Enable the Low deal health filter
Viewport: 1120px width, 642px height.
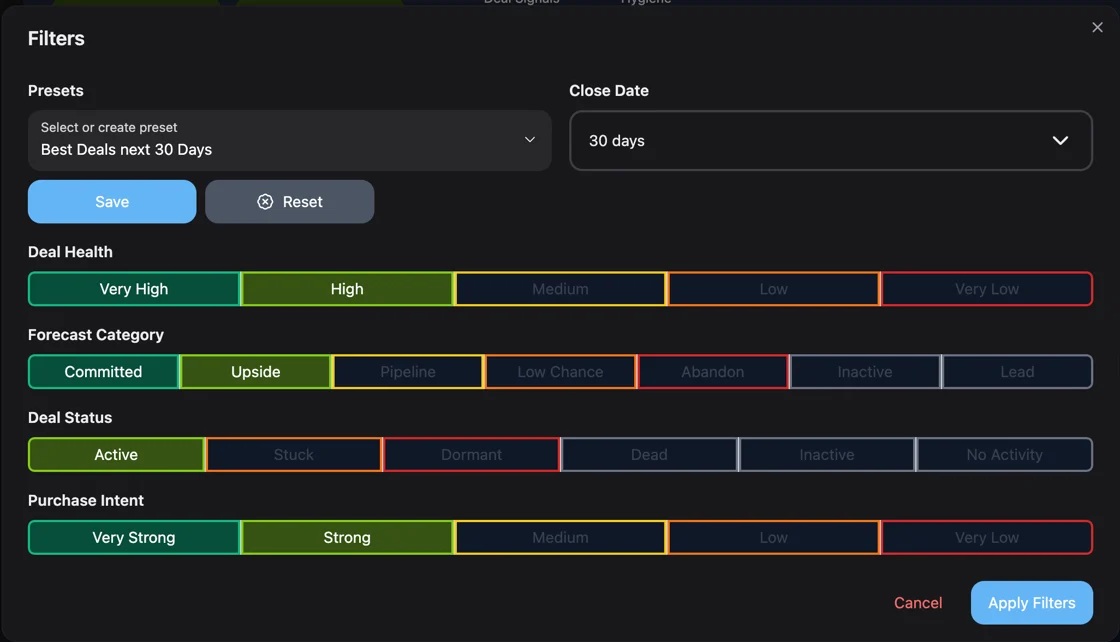pyautogui.click(x=773, y=288)
